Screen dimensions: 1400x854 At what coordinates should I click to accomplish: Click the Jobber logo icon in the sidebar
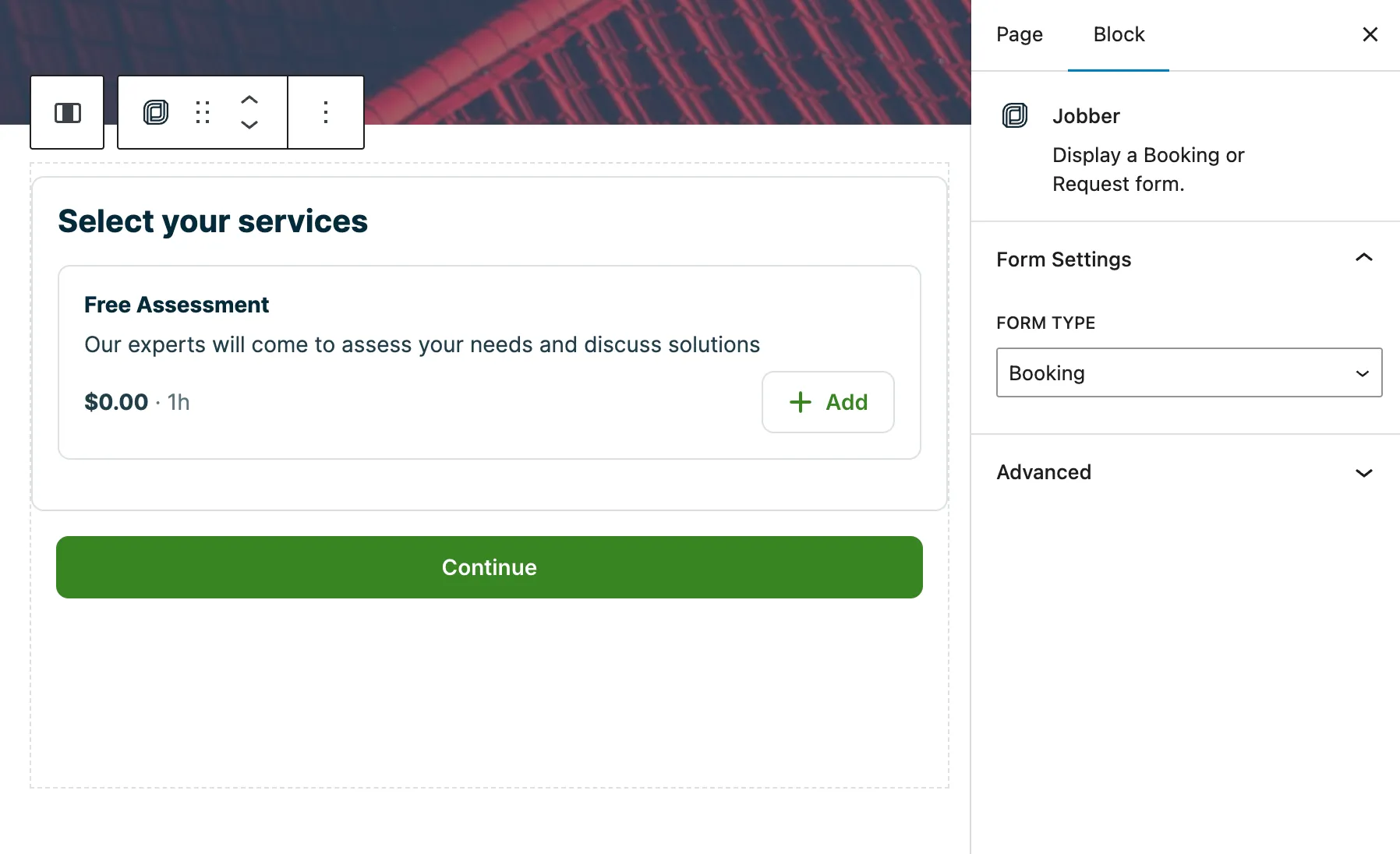pos(1015,115)
